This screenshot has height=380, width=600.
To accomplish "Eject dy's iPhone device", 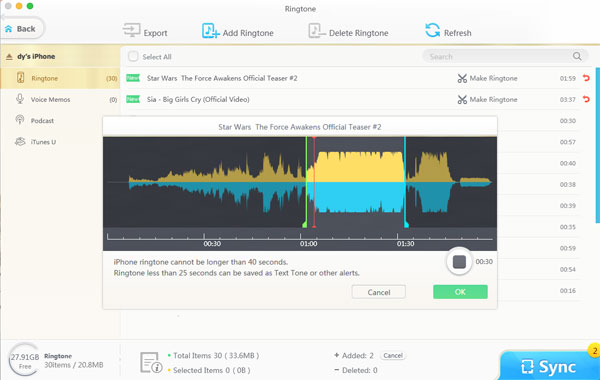I will (9, 57).
